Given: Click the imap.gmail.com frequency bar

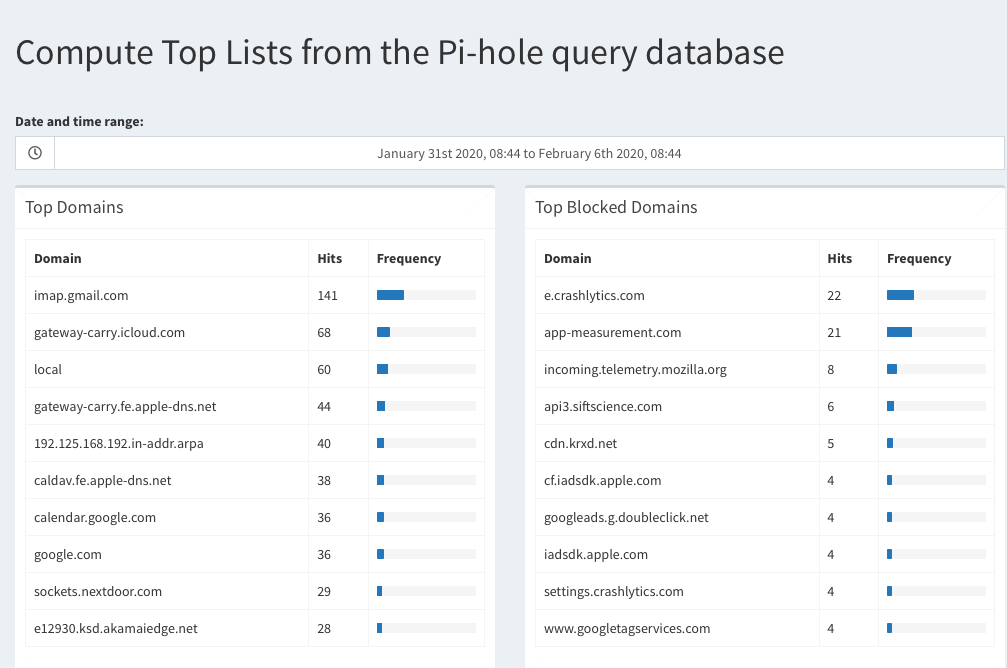Looking at the screenshot, I should pyautogui.click(x=426, y=295).
